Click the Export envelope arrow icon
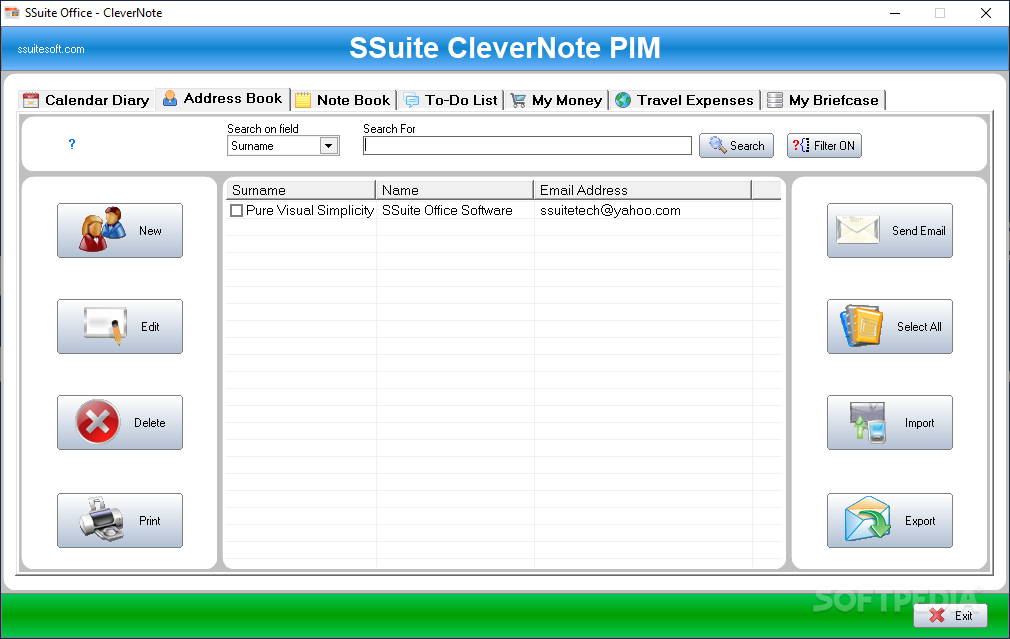The image size is (1010, 639). coord(868,519)
